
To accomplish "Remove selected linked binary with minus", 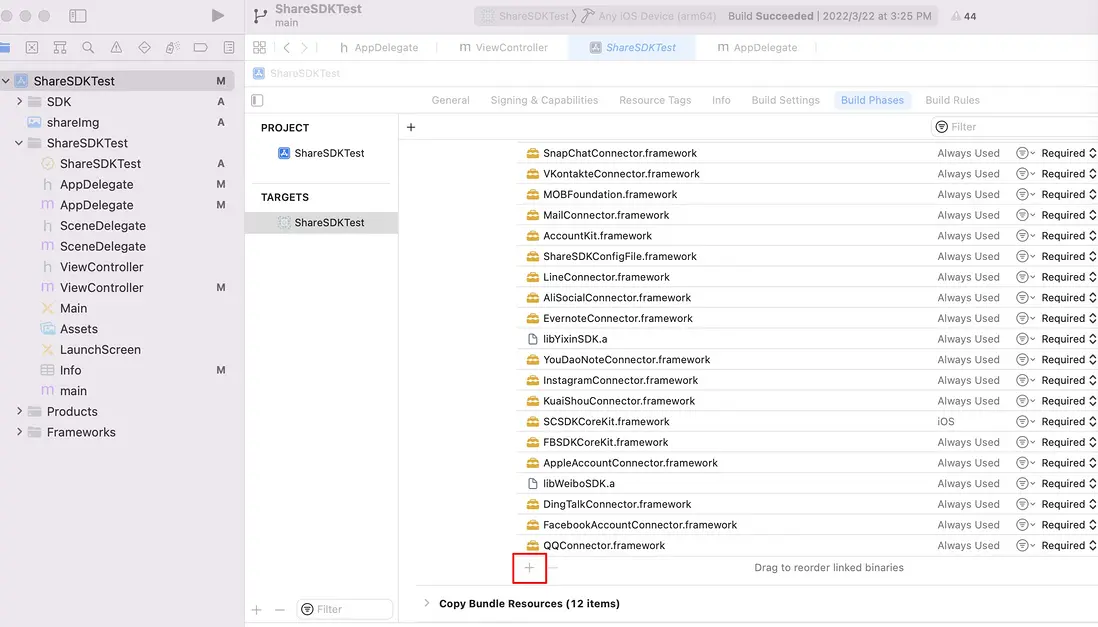I will coord(553,567).
